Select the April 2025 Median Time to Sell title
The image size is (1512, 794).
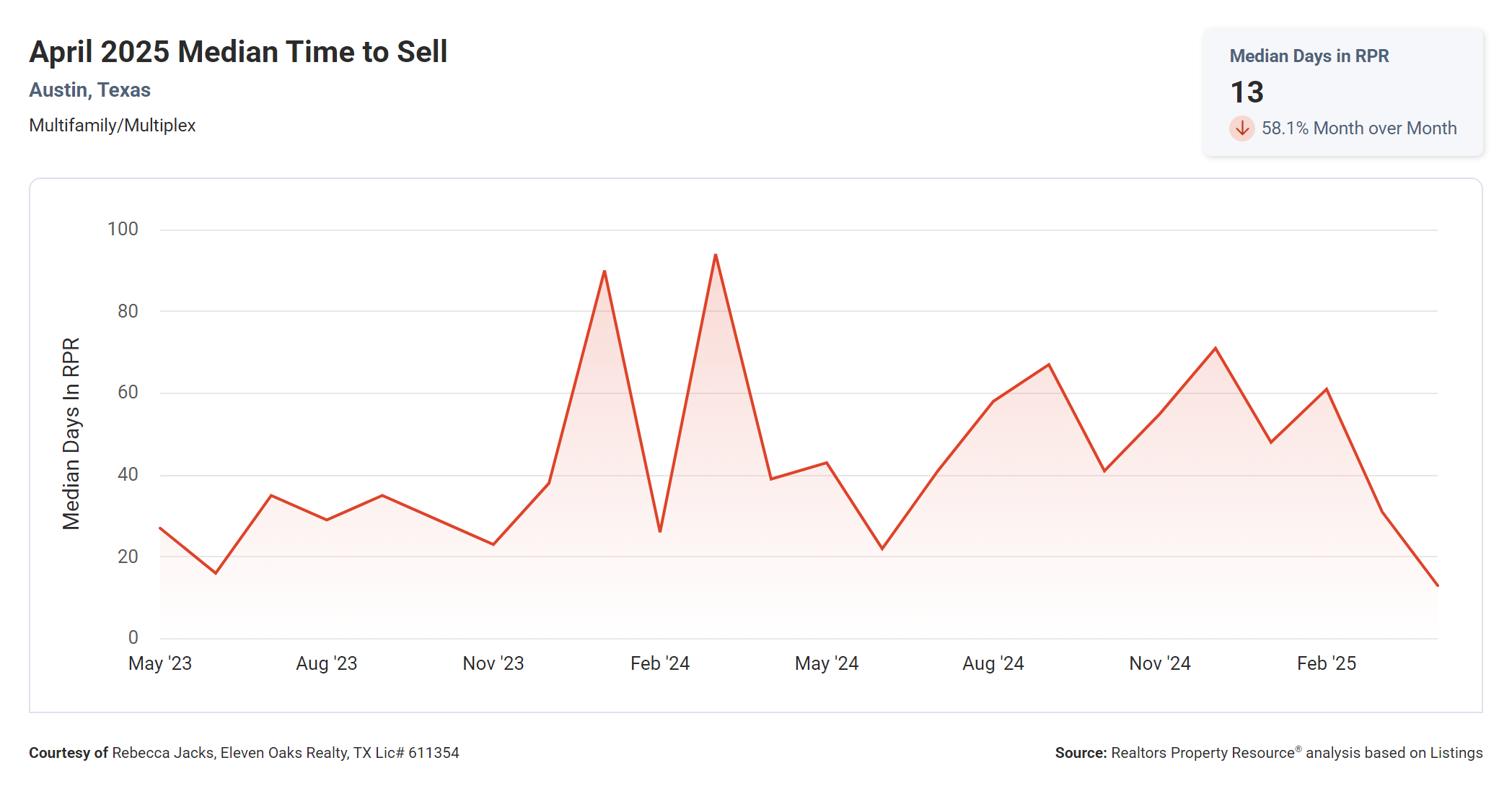[x=238, y=52]
